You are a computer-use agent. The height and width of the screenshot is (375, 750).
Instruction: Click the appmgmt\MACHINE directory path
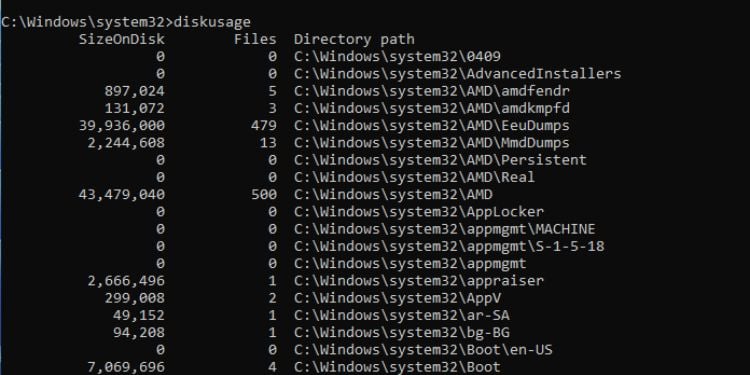(x=444, y=229)
